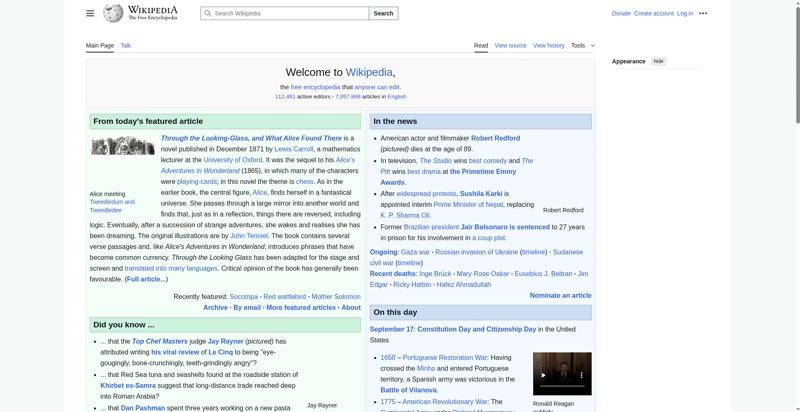800x412 pixels.
Task: Click the Donate link
Action: point(621,13)
